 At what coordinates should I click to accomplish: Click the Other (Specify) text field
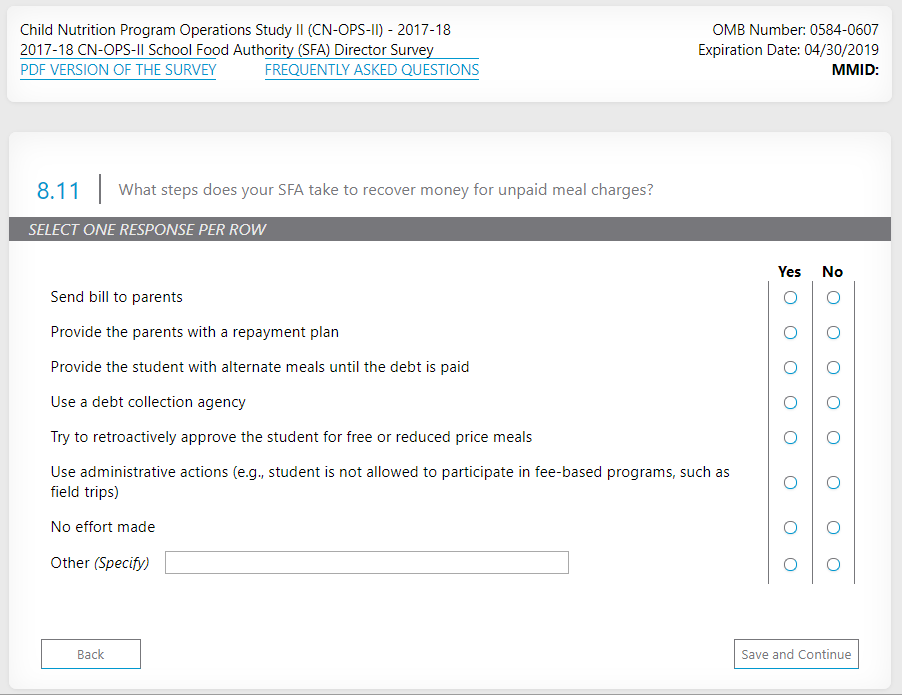click(x=366, y=563)
